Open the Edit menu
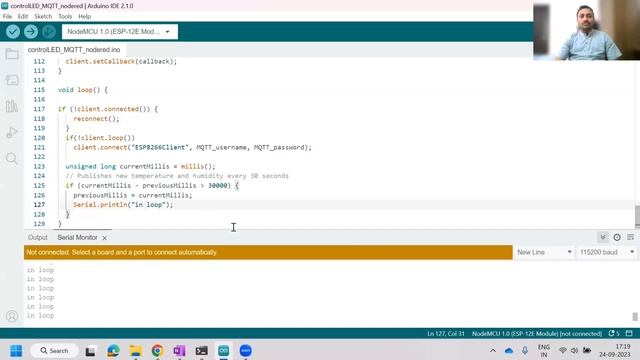This screenshot has width=640, height=360. [23, 16]
